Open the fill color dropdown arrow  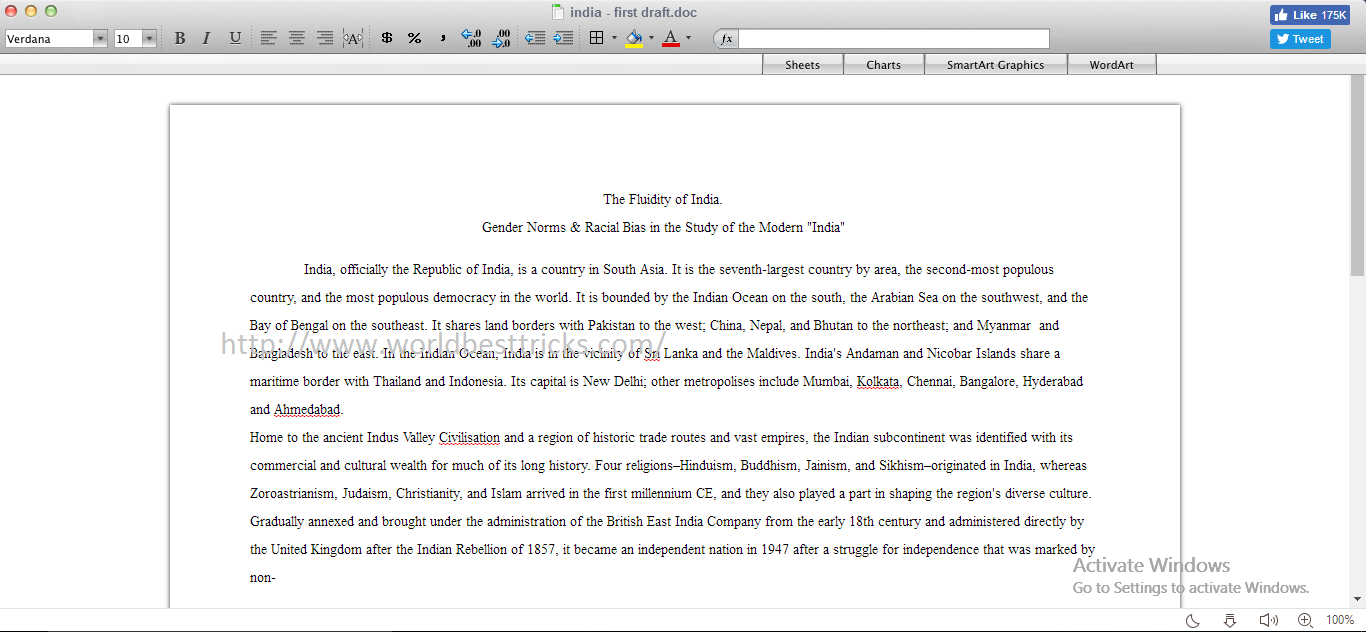(651, 38)
